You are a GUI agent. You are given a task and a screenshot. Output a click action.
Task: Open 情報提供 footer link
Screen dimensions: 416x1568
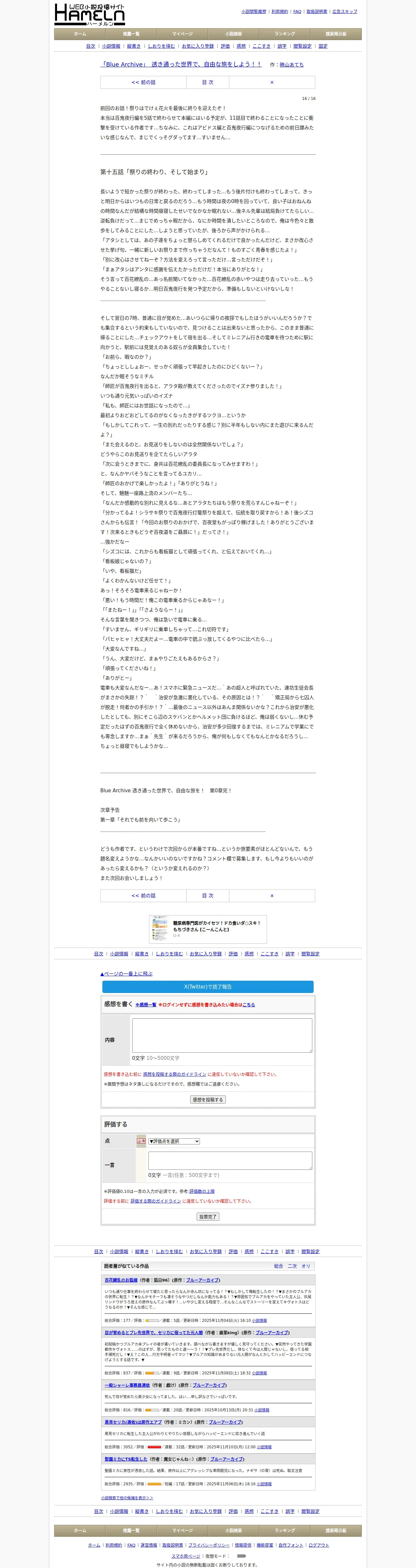243,1545
